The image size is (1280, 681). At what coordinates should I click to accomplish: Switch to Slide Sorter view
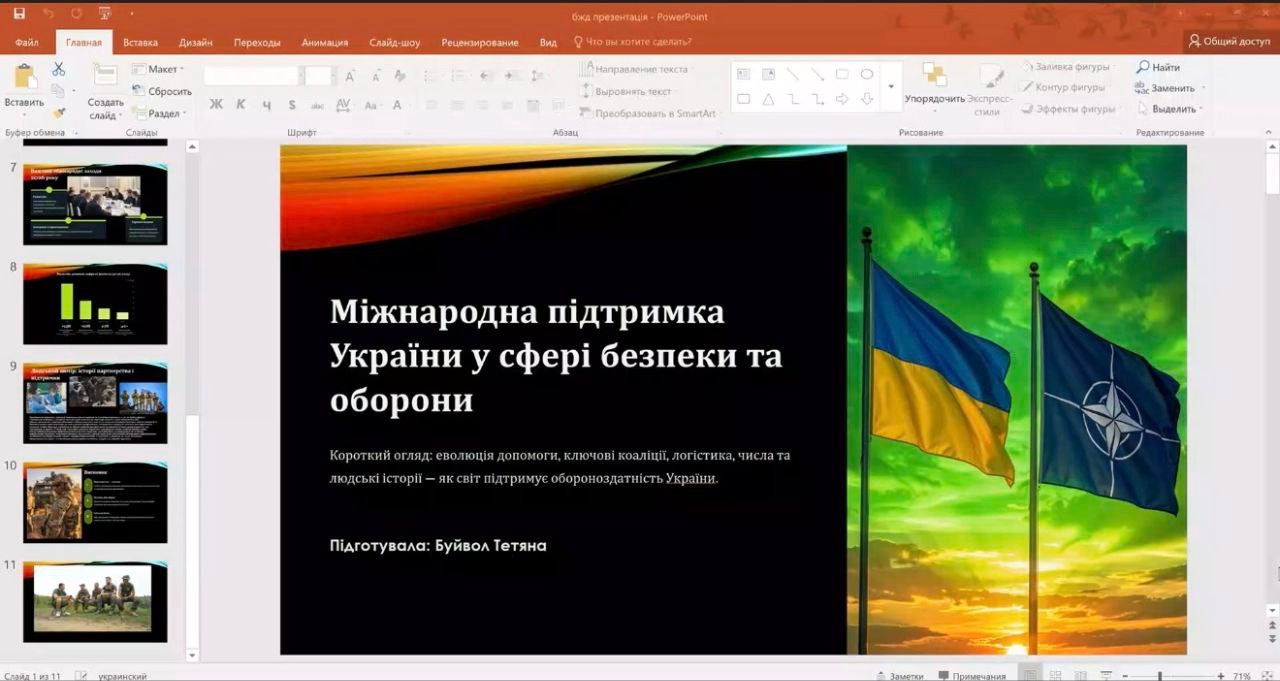pos(1055,676)
